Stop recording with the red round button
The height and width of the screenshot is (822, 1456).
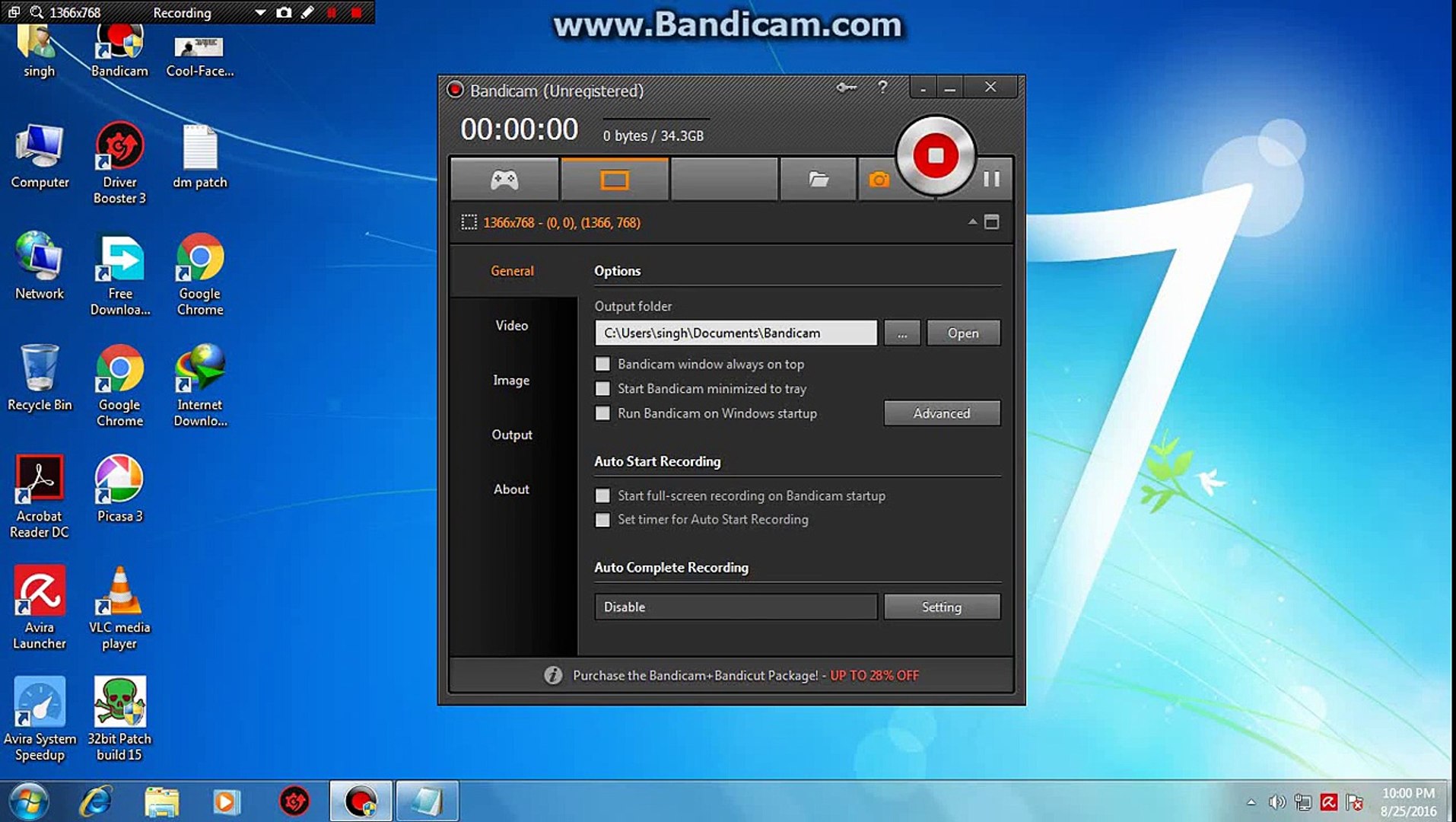point(935,155)
